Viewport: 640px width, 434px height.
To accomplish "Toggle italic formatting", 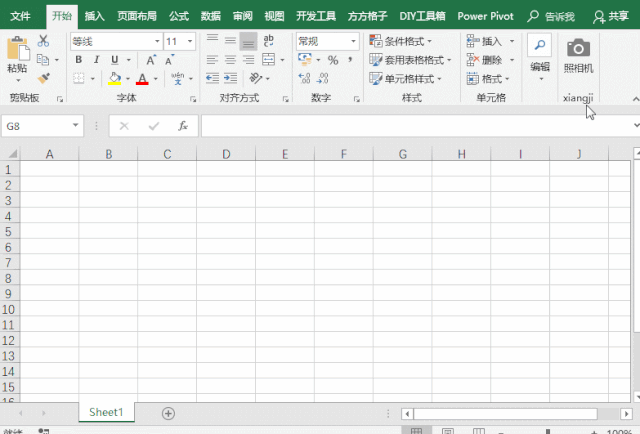I will pyautogui.click(x=96, y=60).
